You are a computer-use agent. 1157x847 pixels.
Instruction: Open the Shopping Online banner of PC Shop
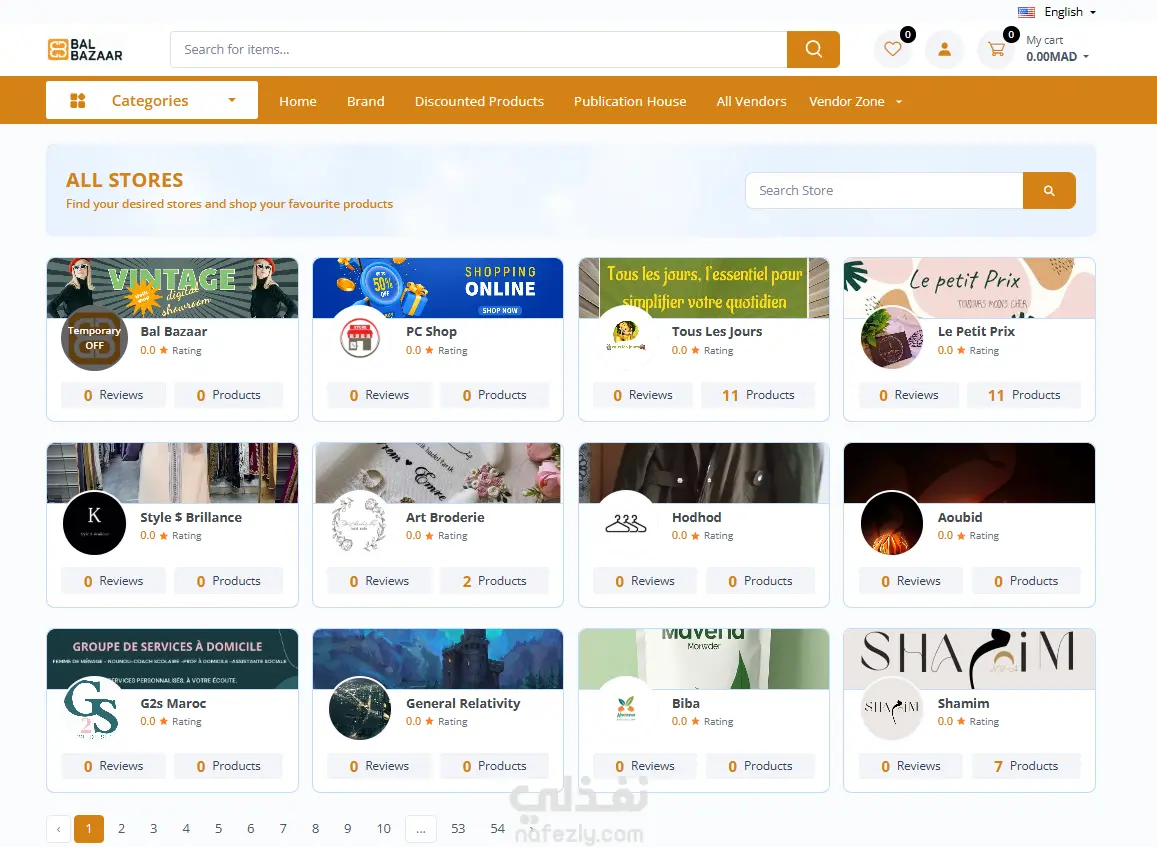[x=438, y=288]
